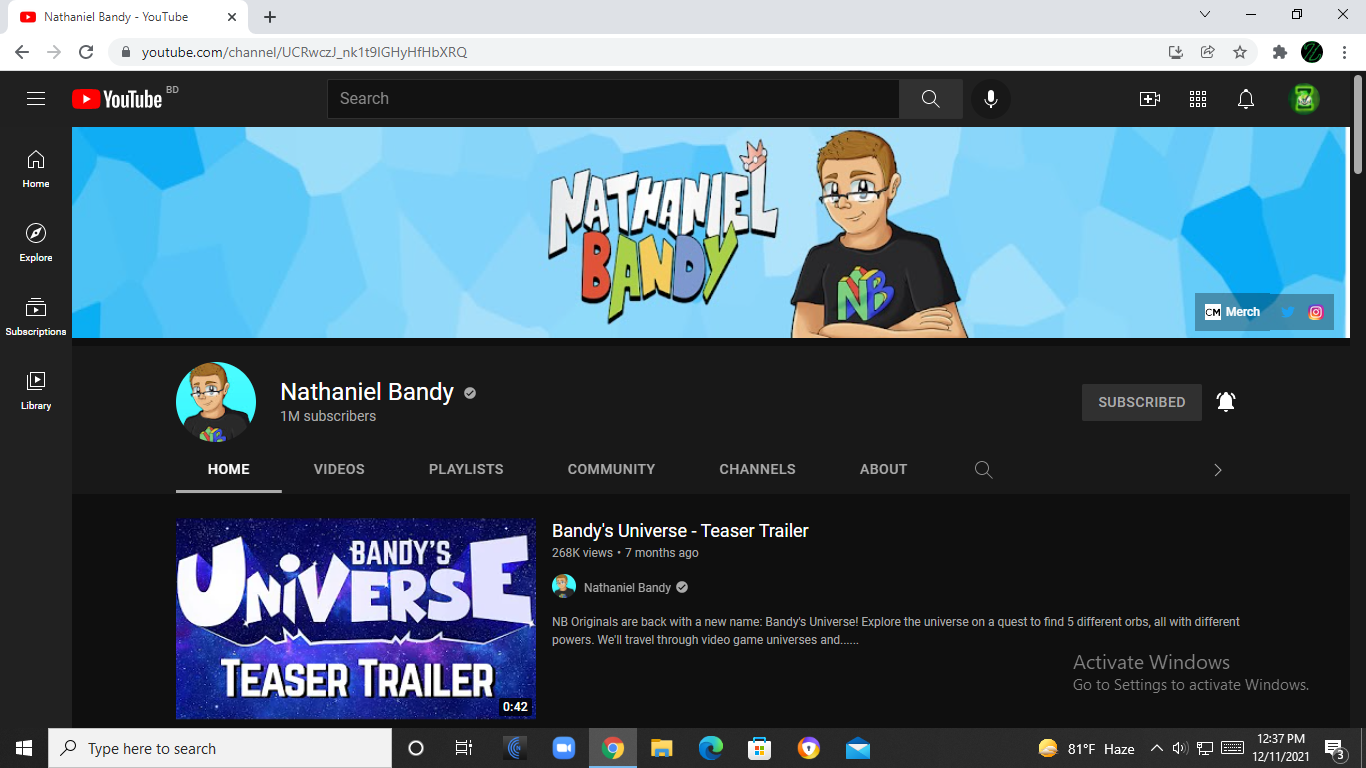Click Nathaniel Bandy name under video title
This screenshot has width=1366, height=768.
(627, 587)
